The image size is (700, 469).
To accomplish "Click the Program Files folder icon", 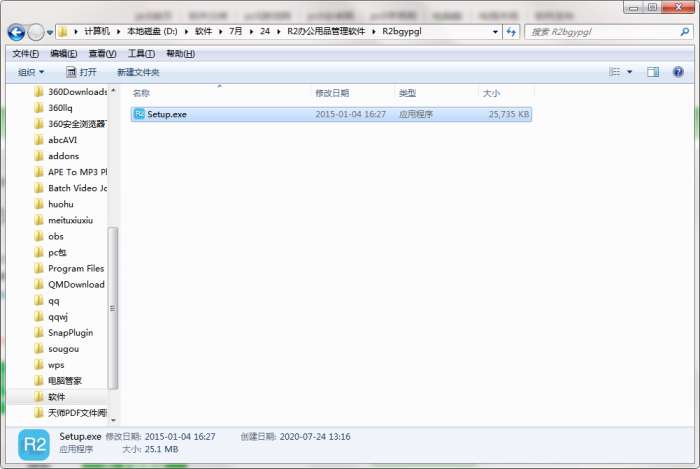I will click(x=39, y=269).
